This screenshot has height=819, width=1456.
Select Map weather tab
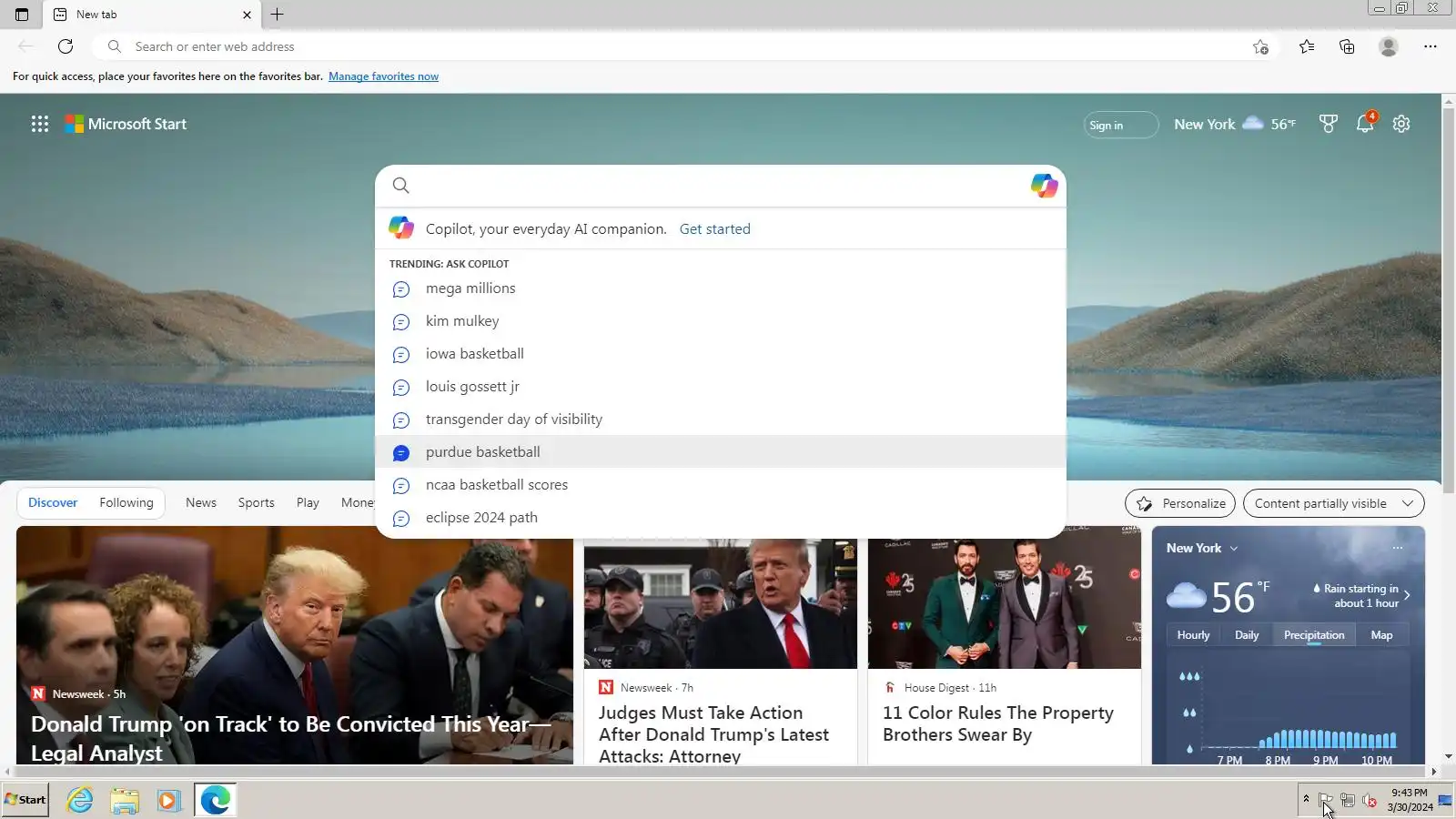click(1381, 635)
